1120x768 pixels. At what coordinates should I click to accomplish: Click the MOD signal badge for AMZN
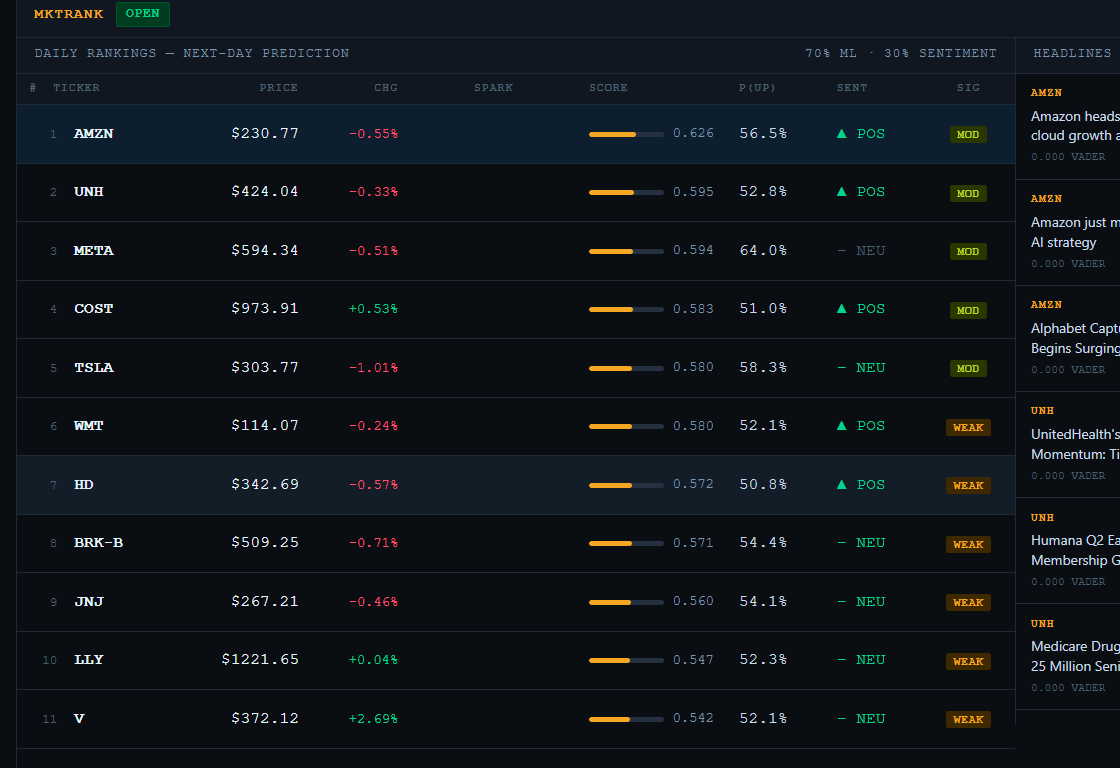pos(968,134)
